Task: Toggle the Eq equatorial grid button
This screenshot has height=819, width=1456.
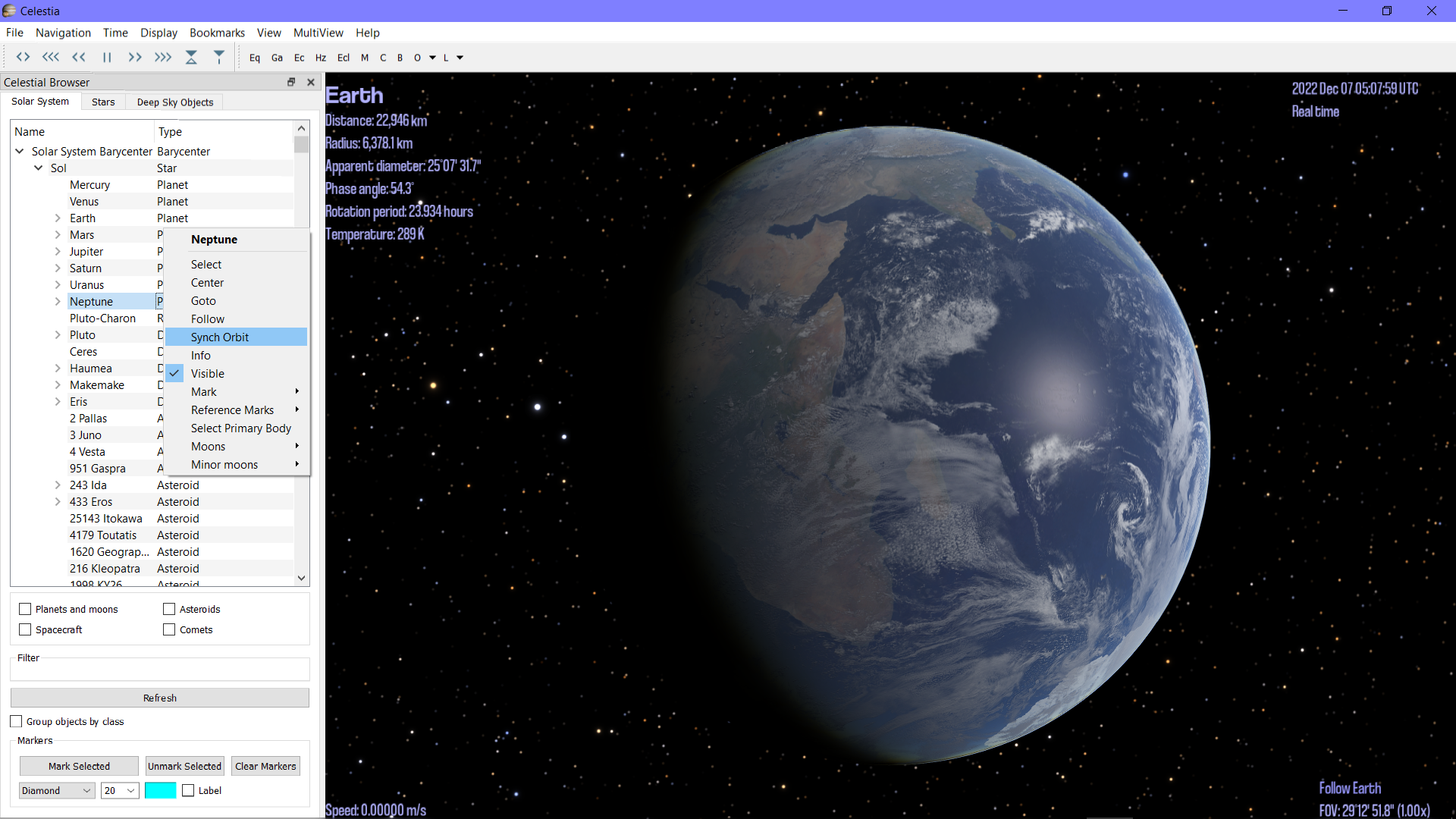Action: pyautogui.click(x=255, y=58)
